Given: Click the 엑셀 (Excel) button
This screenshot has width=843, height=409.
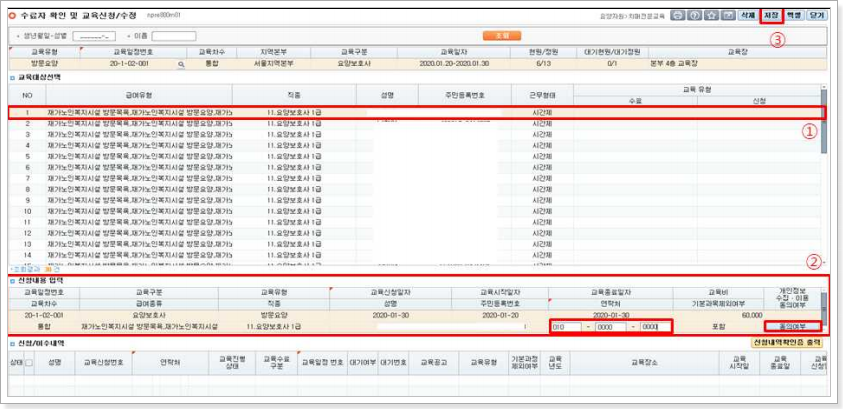Looking at the screenshot, I should pos(794,16).
